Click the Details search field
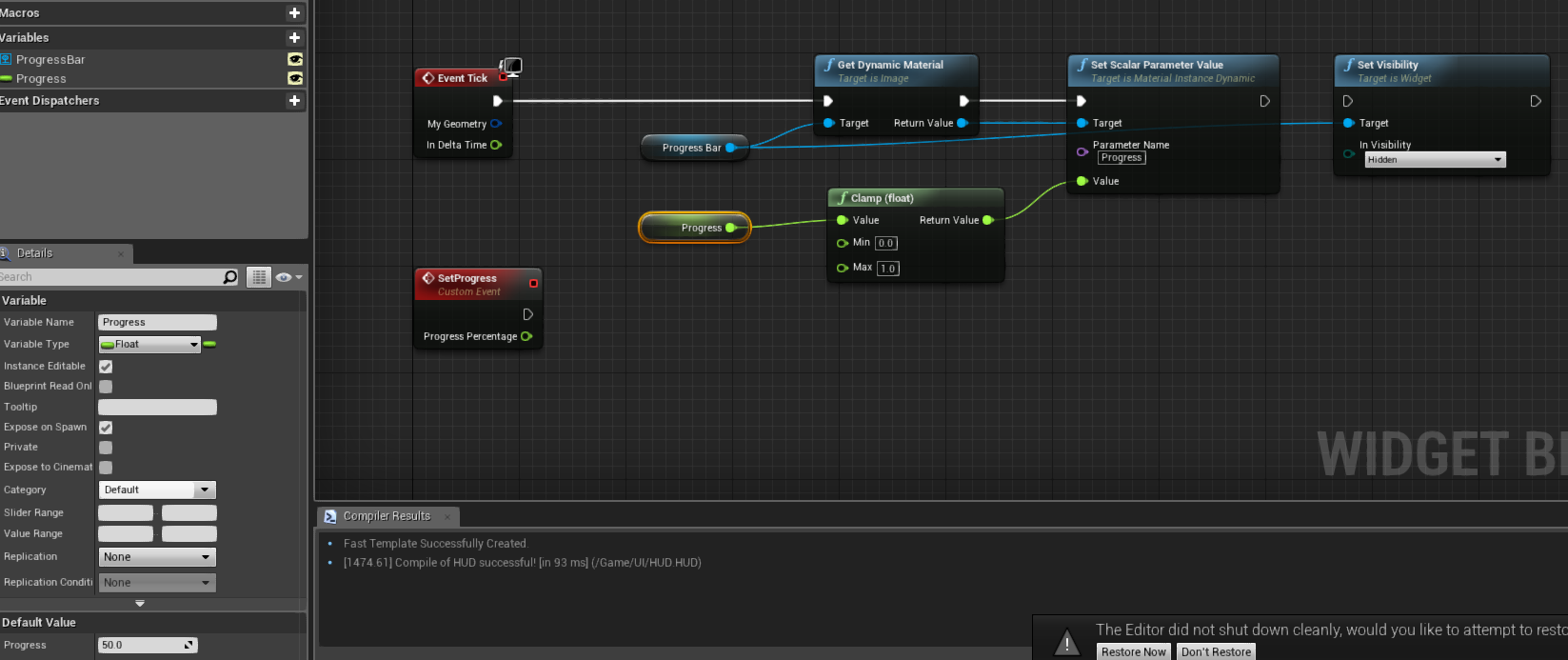 click(x=109, y=276)
